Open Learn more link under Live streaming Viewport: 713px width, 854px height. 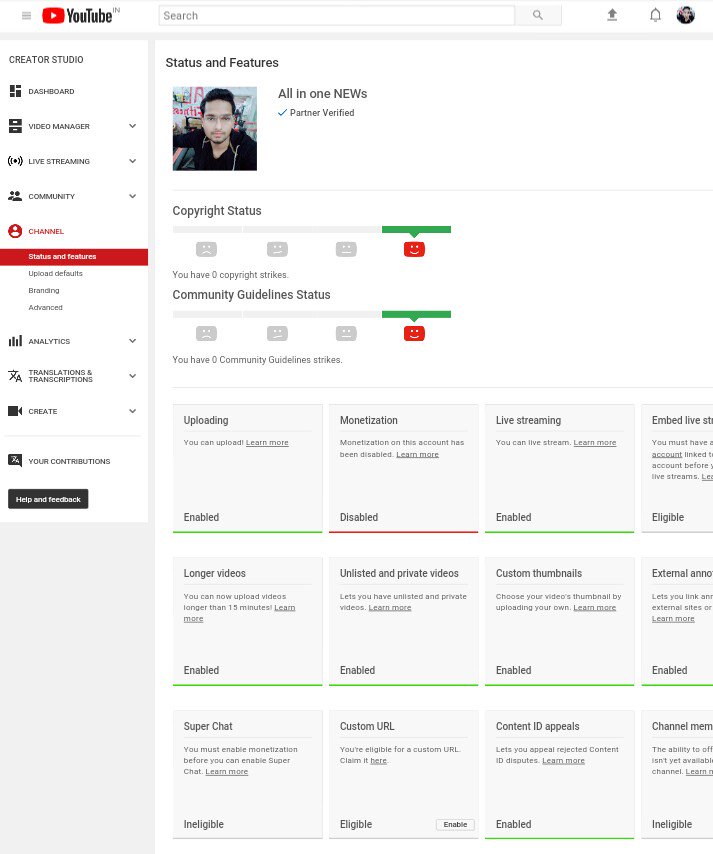pyautogui.click(x=595, y=443)
